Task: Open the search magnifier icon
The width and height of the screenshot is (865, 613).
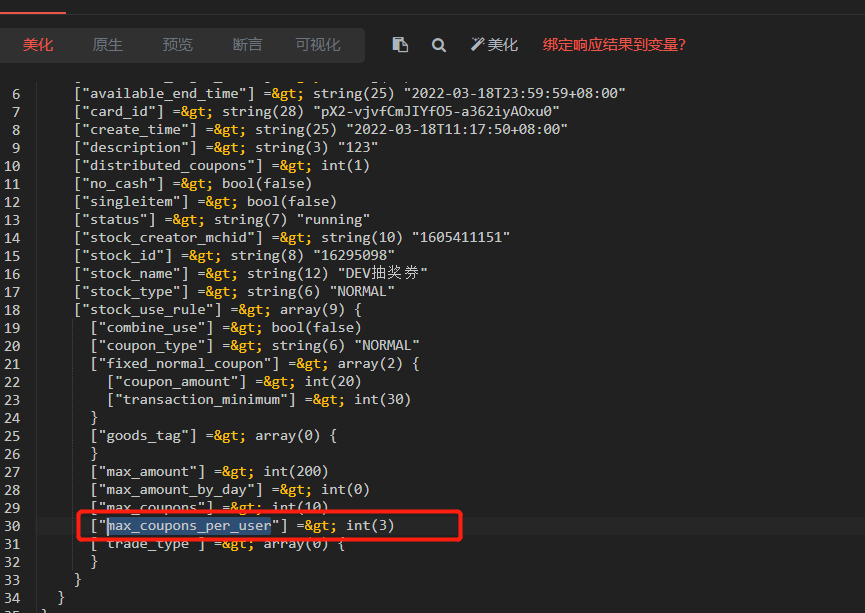Action: point(439,45)
